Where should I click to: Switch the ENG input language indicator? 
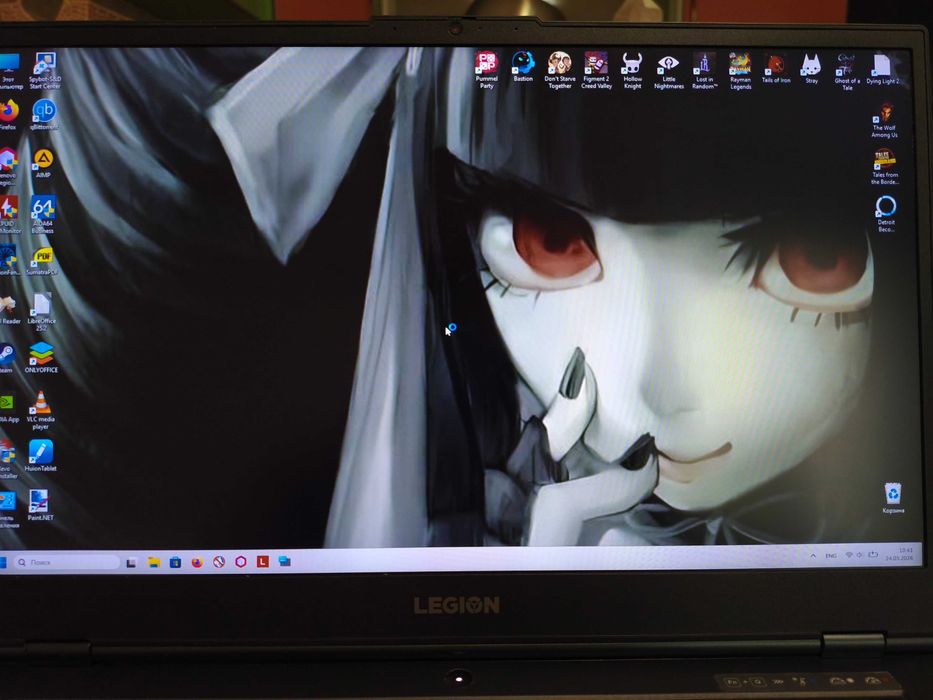coord(831,556)
